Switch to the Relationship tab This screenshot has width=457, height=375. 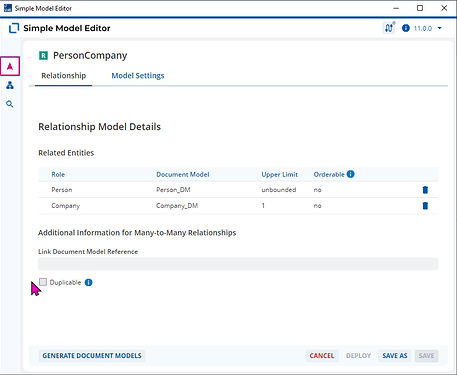click(x=64, y=76)
